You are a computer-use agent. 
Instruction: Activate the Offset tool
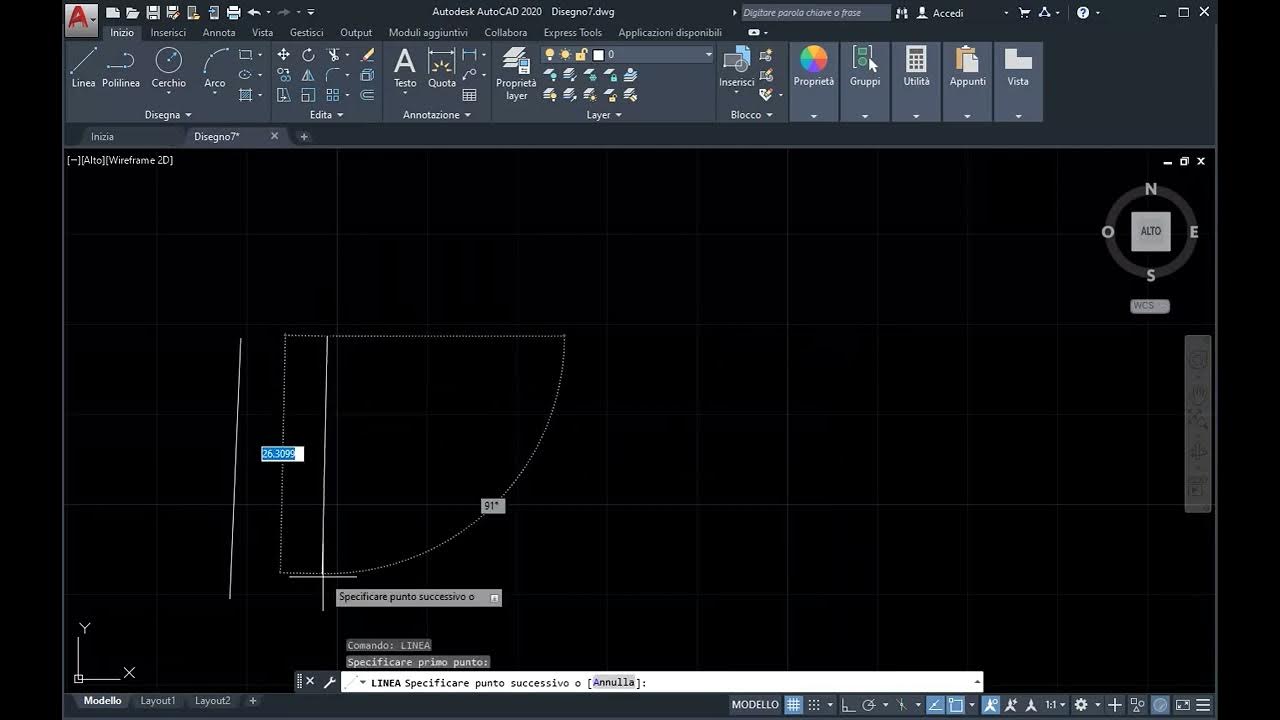(367, 95)
